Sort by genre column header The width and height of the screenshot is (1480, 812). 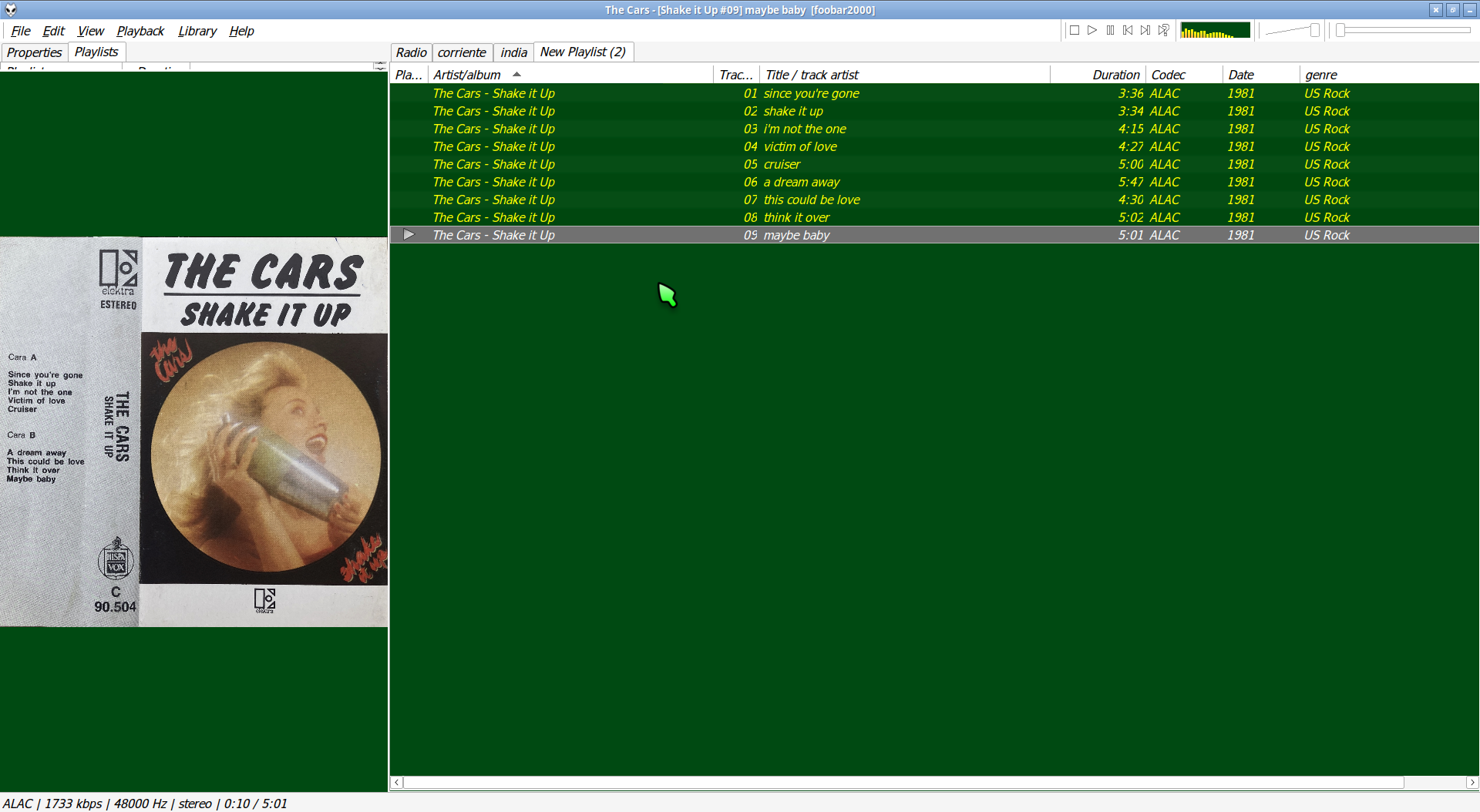click(x=1389, y=75)
